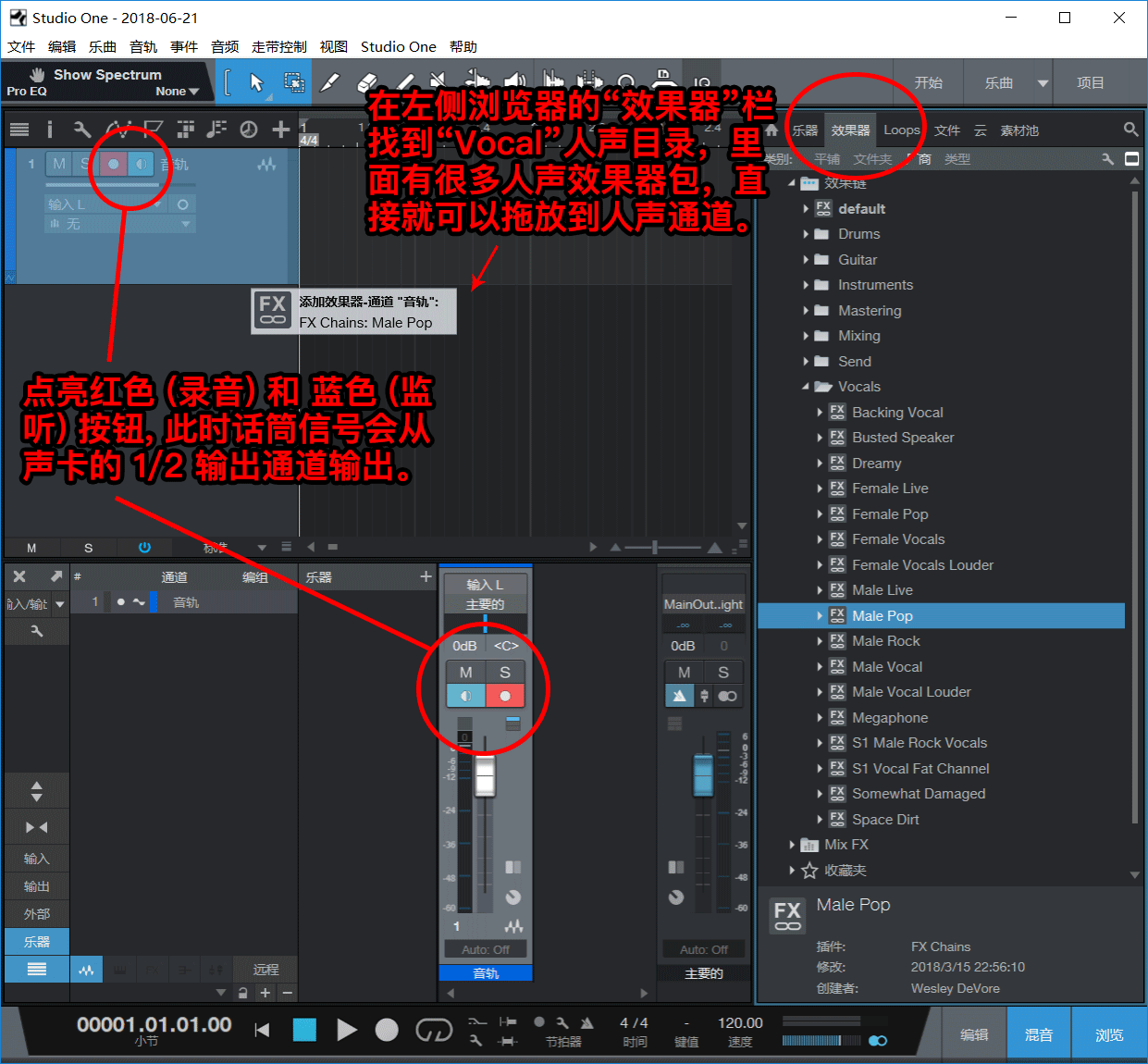The height and width of the screenshot is (1064, 1148).
Task: Open the 乐器 browser tab
Action: pos(805,130)
